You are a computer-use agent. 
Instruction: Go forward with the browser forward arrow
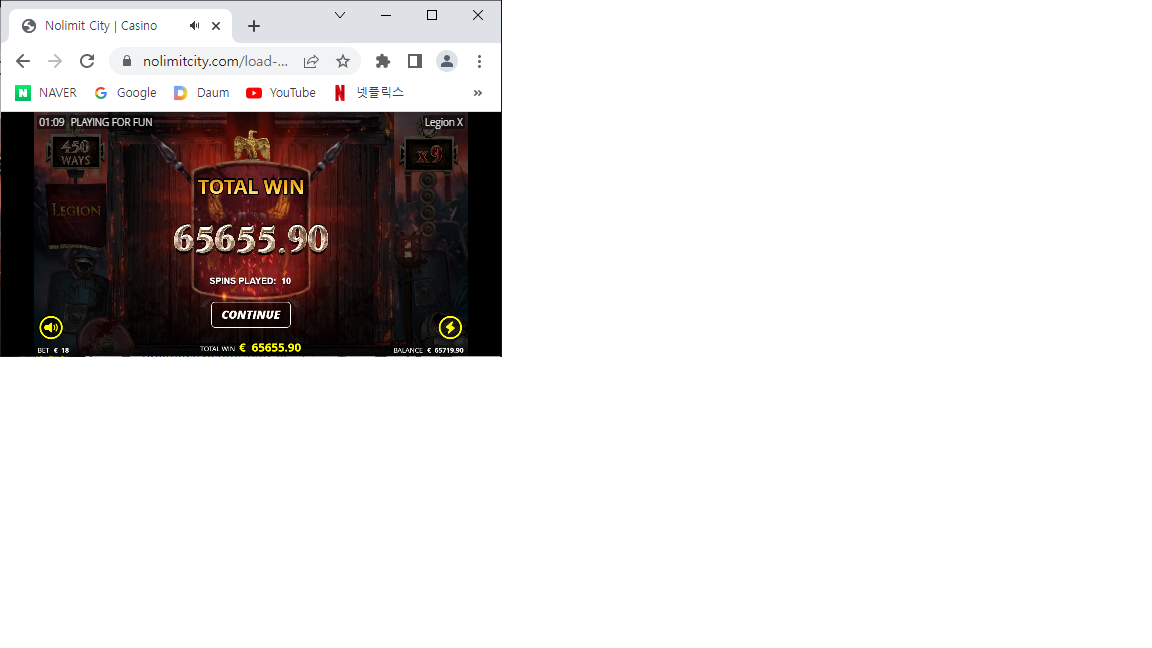(x=55, y=61)
